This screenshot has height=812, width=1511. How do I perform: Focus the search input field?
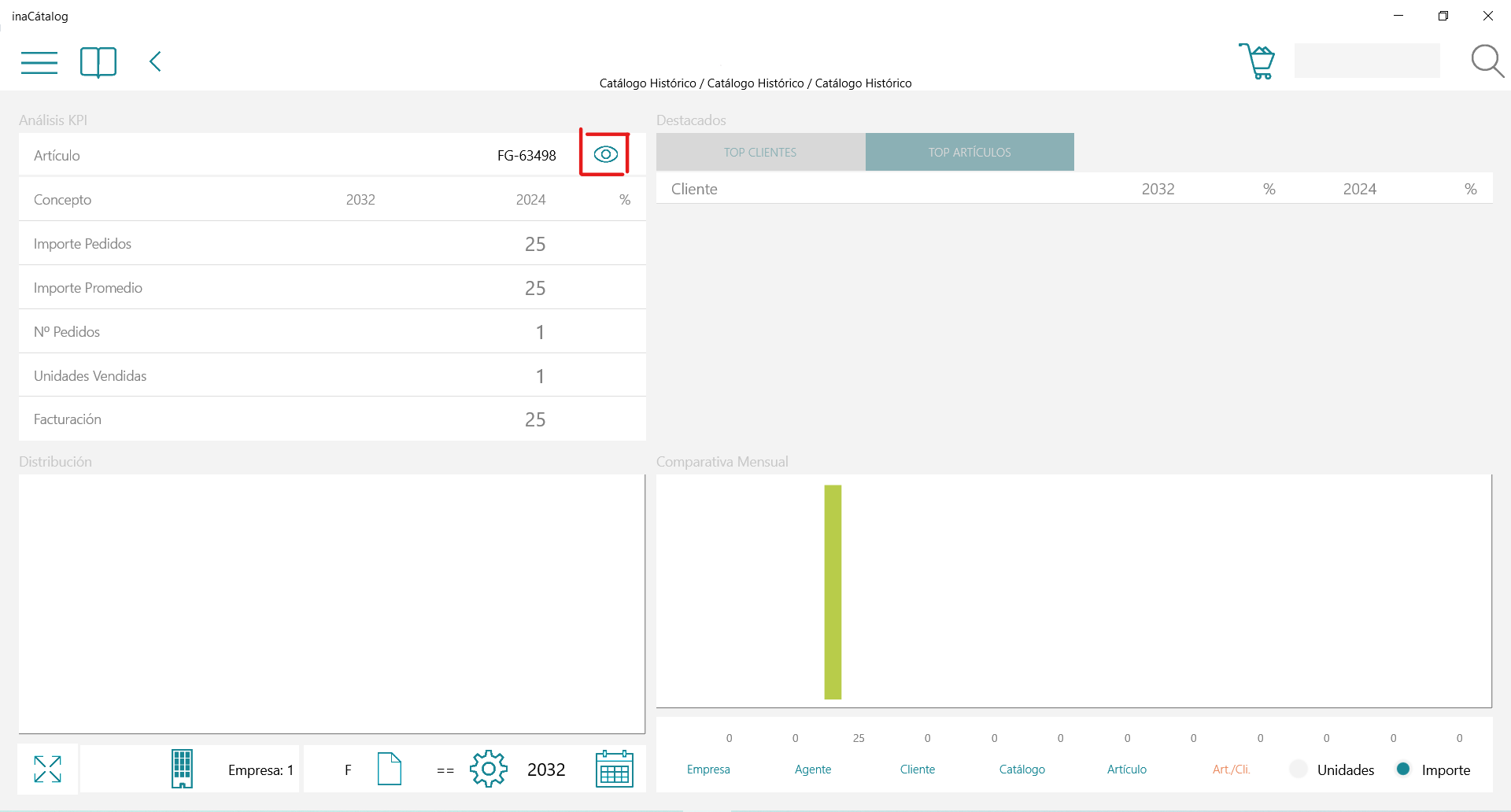pyautogui.click(x=1367, y=61)
